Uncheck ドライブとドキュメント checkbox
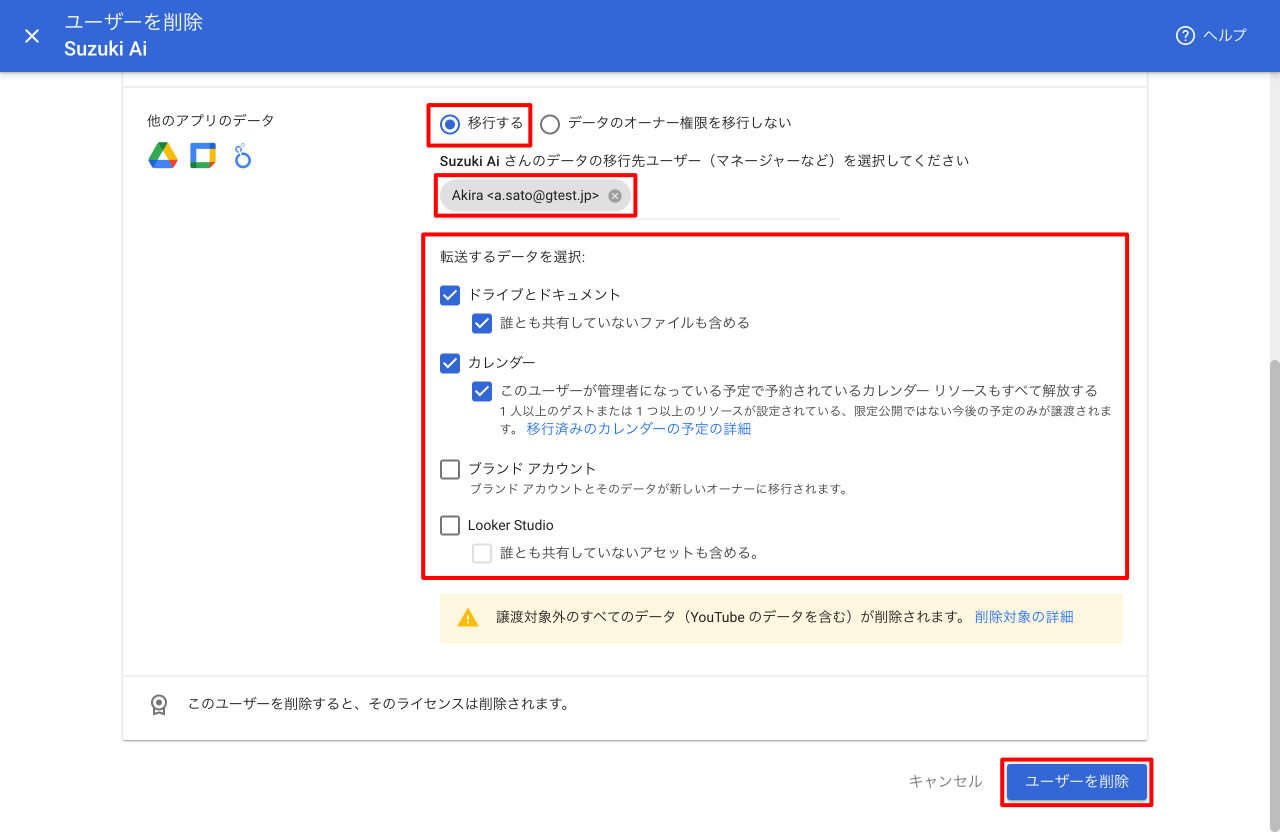Image resolution: width=1280 pixels, height=832 pixels. click(450, 295)
